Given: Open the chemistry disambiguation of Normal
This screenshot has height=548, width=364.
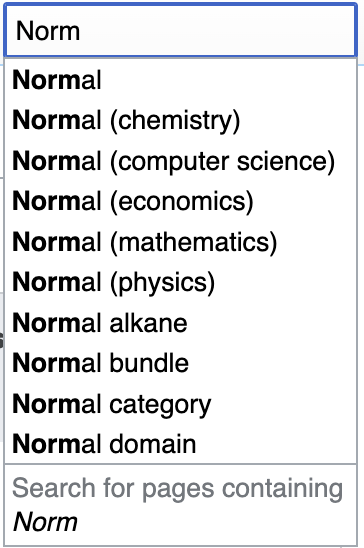Looking at the screenshot, I should tap(181, 121).
